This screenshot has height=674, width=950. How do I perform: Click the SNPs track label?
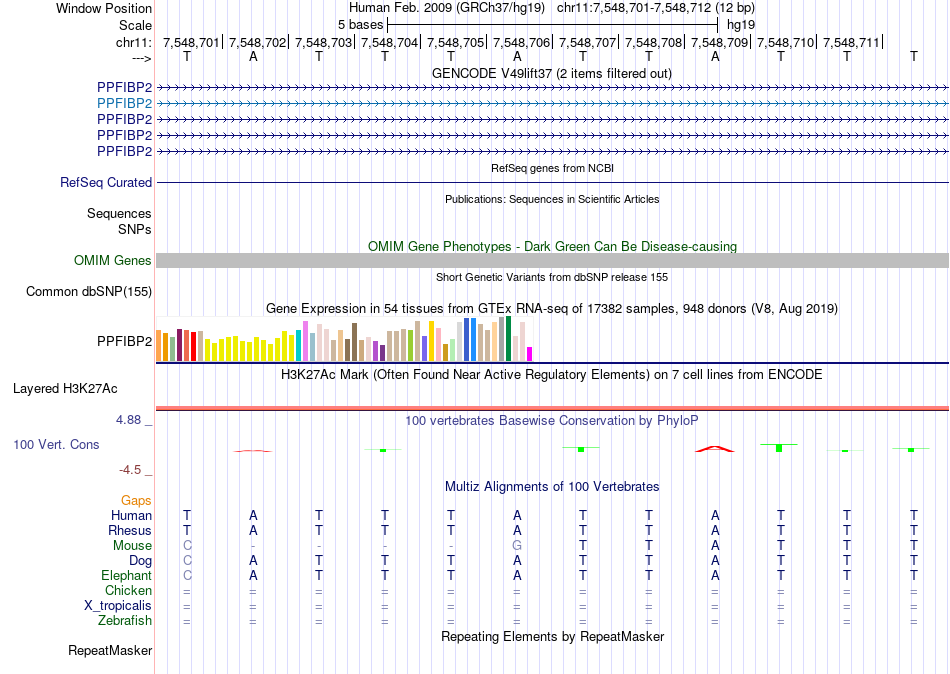[135, 229]
